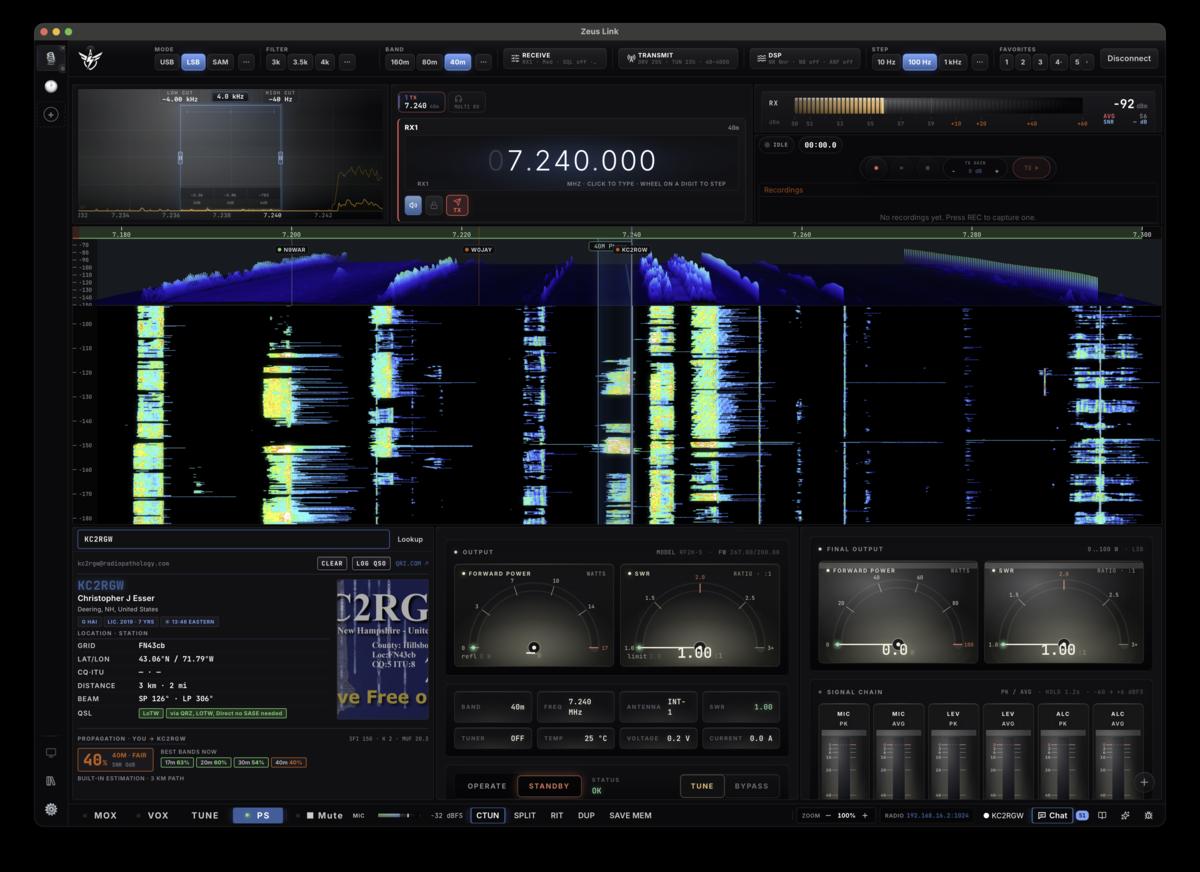
Task: Select favorite slot 3
Action: 1040,62
